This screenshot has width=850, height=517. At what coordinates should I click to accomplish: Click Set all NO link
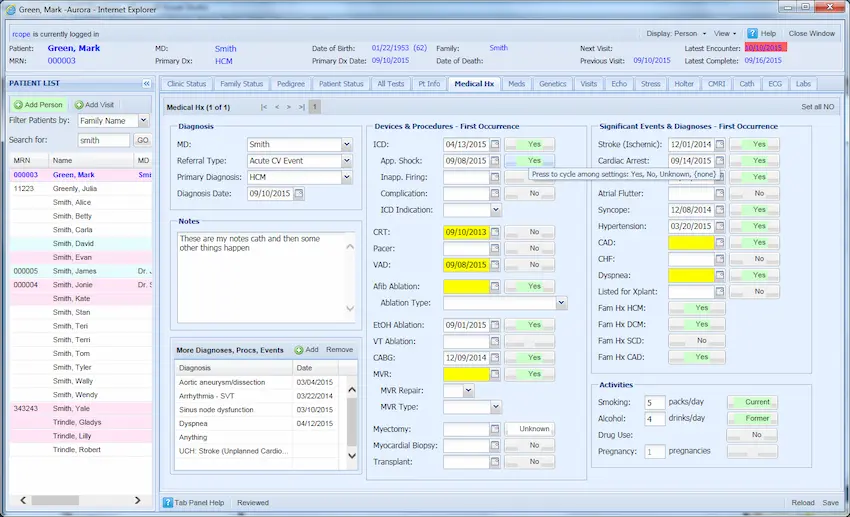[817, 107]
